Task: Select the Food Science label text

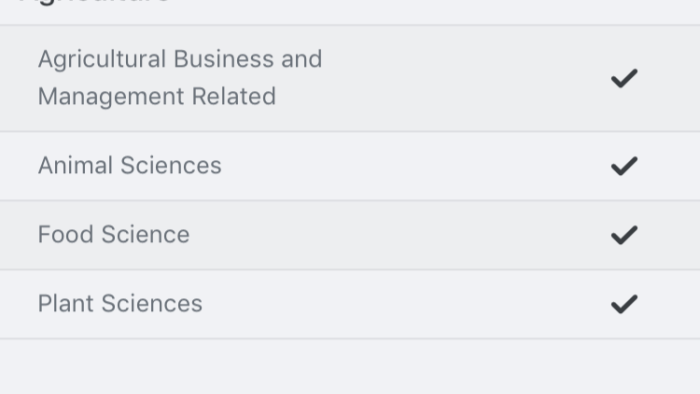Action: point(114,235)
